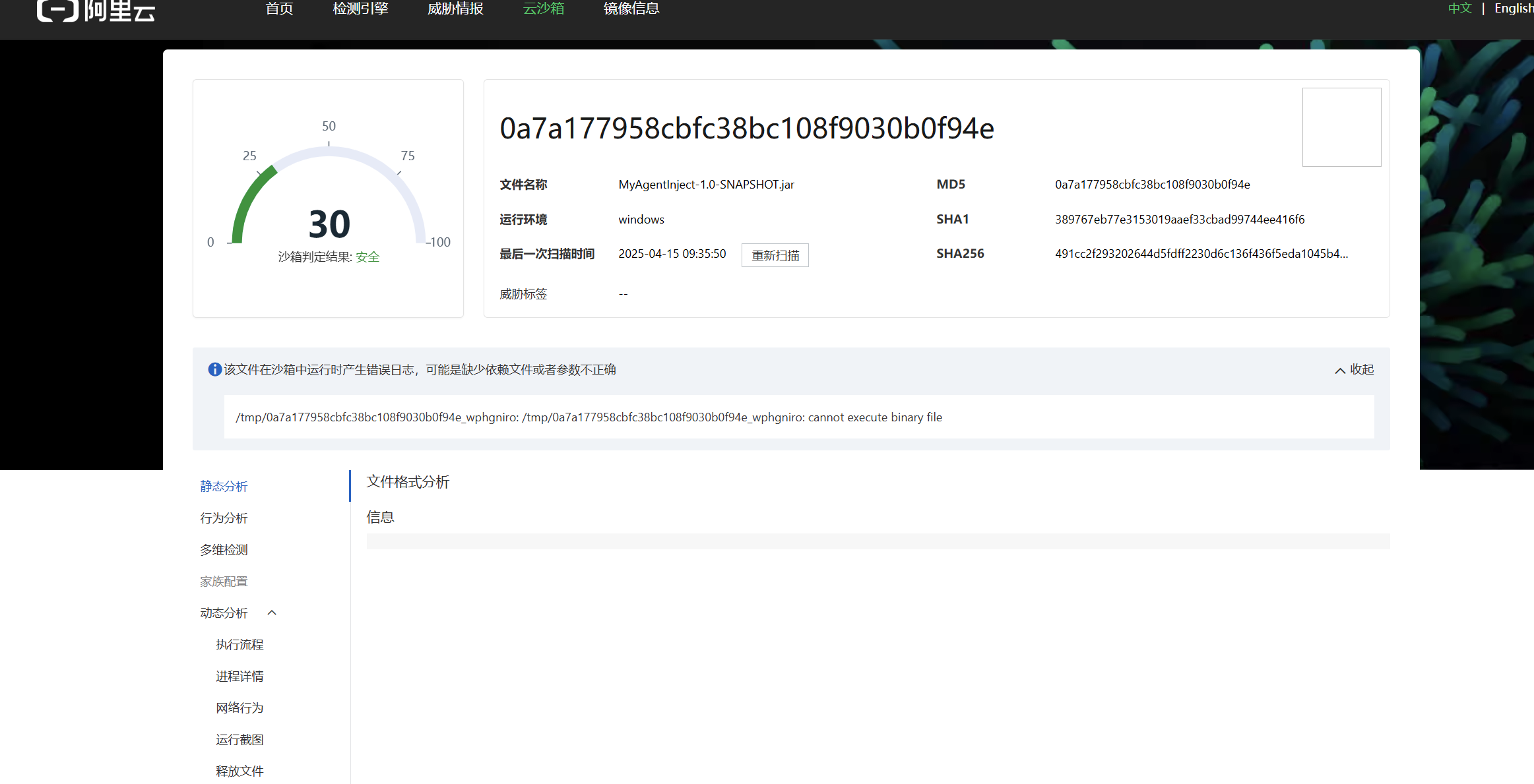Open 行为分析 in the sidebar

tap(224, 518)
